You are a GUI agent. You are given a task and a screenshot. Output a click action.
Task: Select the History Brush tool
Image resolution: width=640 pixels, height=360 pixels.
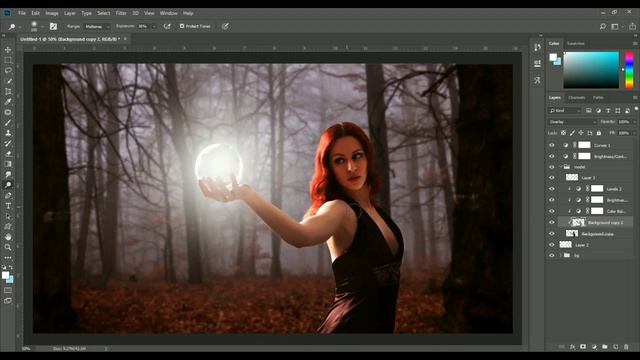pos(8,143)
